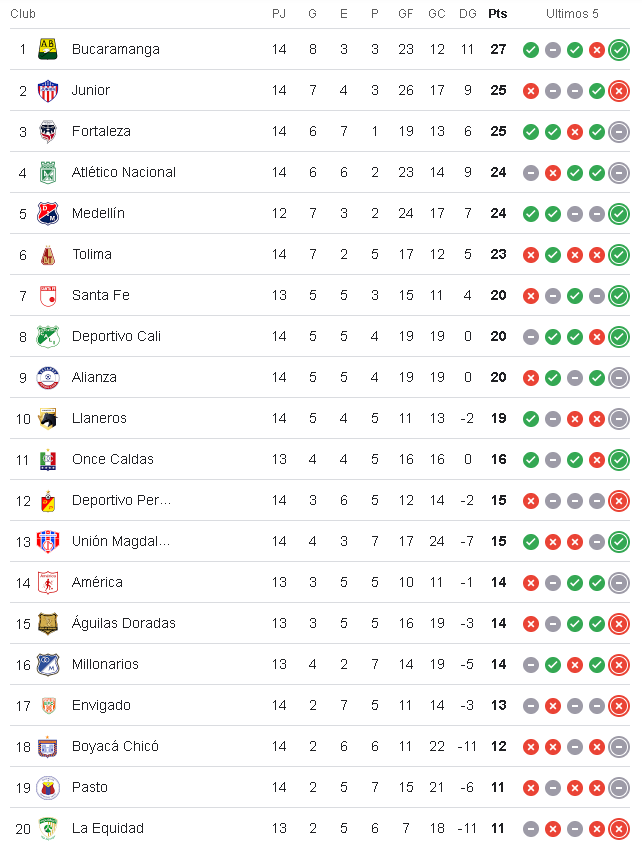
Task: Click the PJ matches played header
Action: (x=279, y=13)
